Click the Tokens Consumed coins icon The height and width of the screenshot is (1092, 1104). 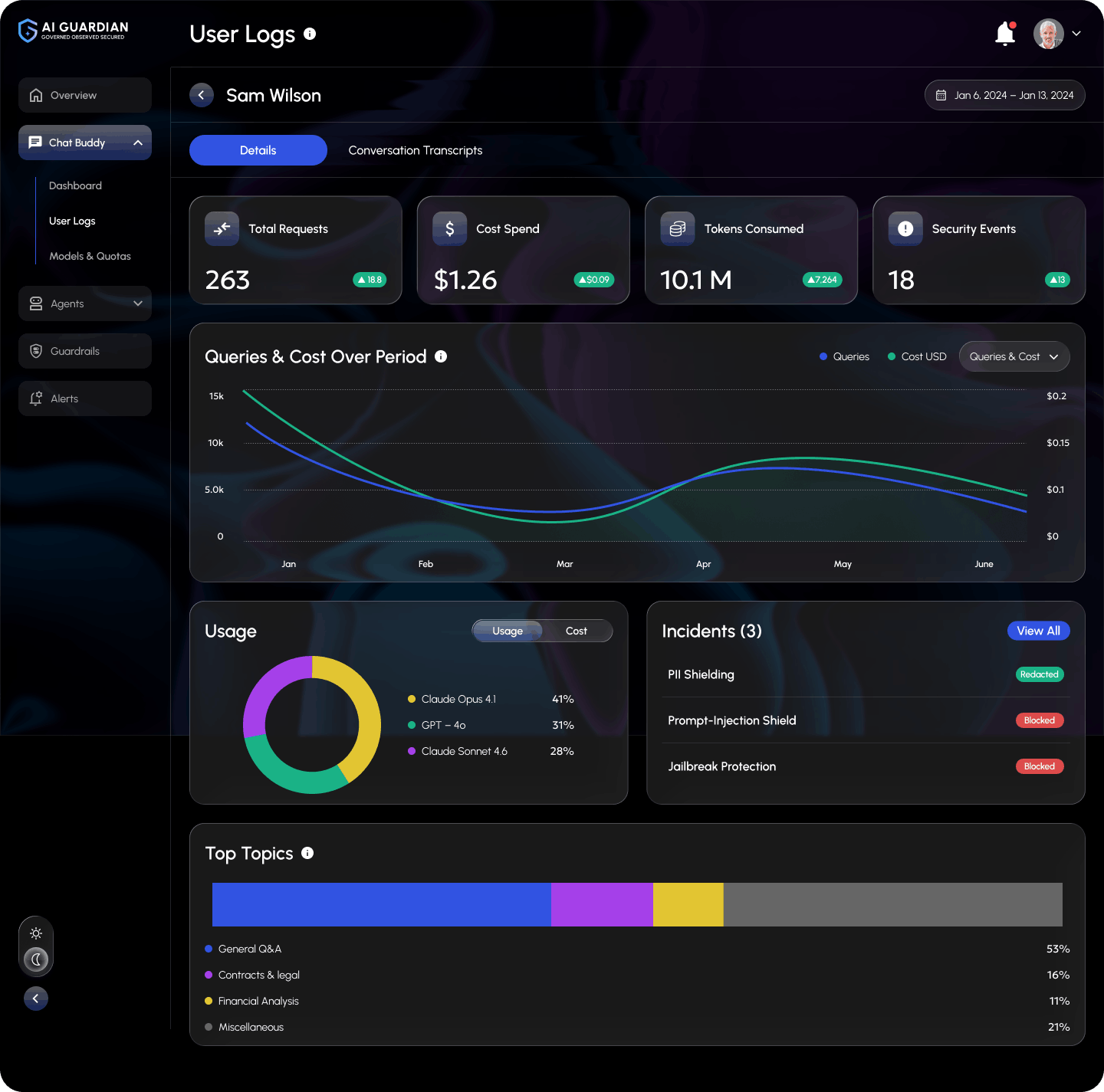677,228
